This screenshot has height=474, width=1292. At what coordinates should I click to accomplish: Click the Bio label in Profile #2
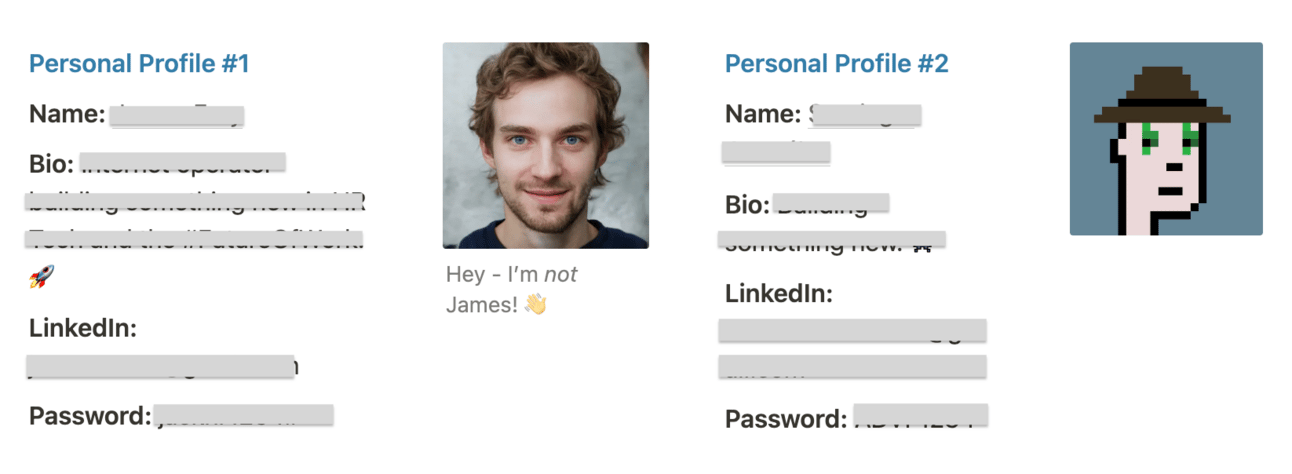747,204
